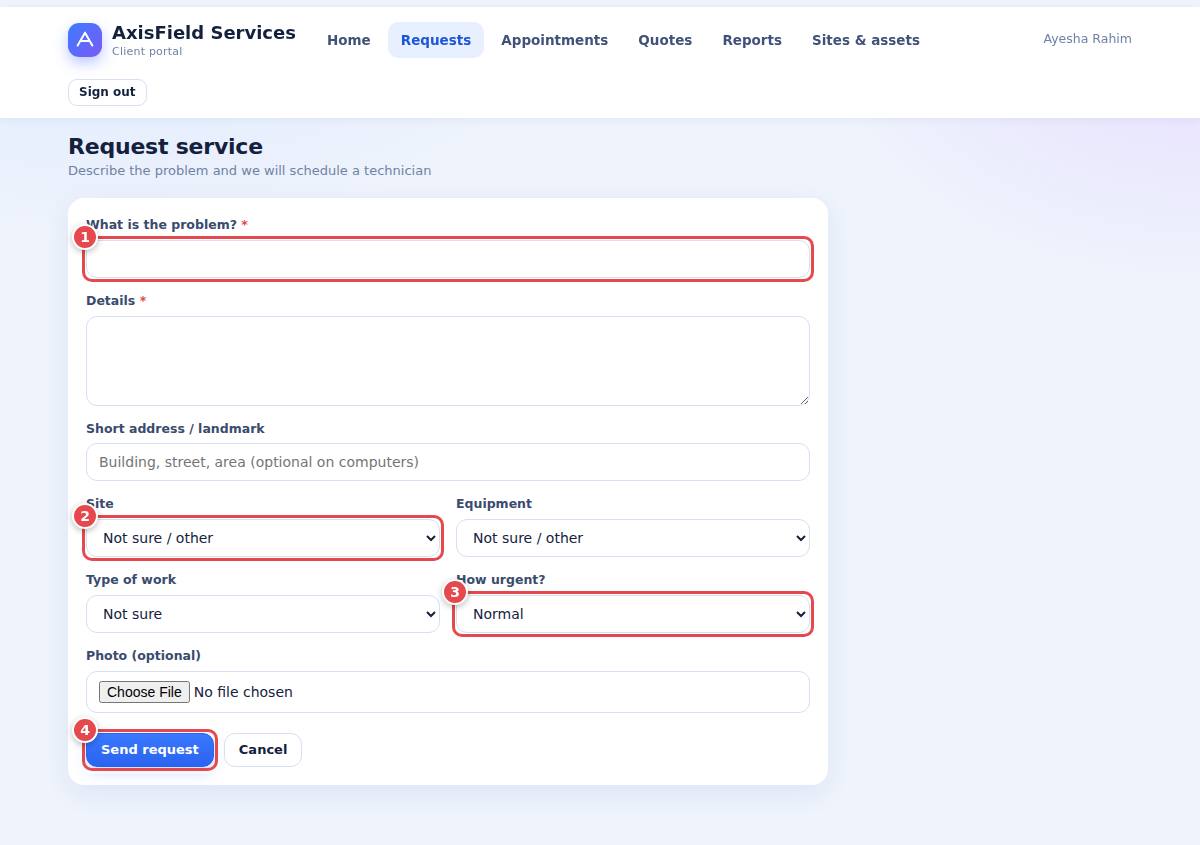Open the Reports page
The width and height of the screenshot is (1200, 845).
752,40
